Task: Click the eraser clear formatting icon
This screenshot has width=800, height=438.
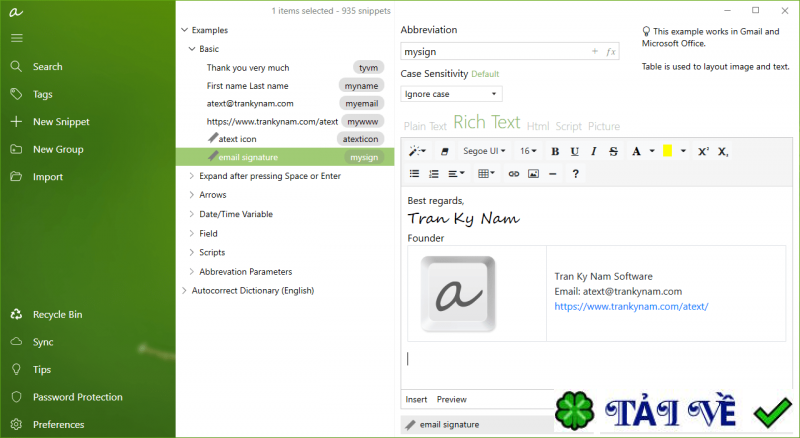Action: [x=444, y=151]
